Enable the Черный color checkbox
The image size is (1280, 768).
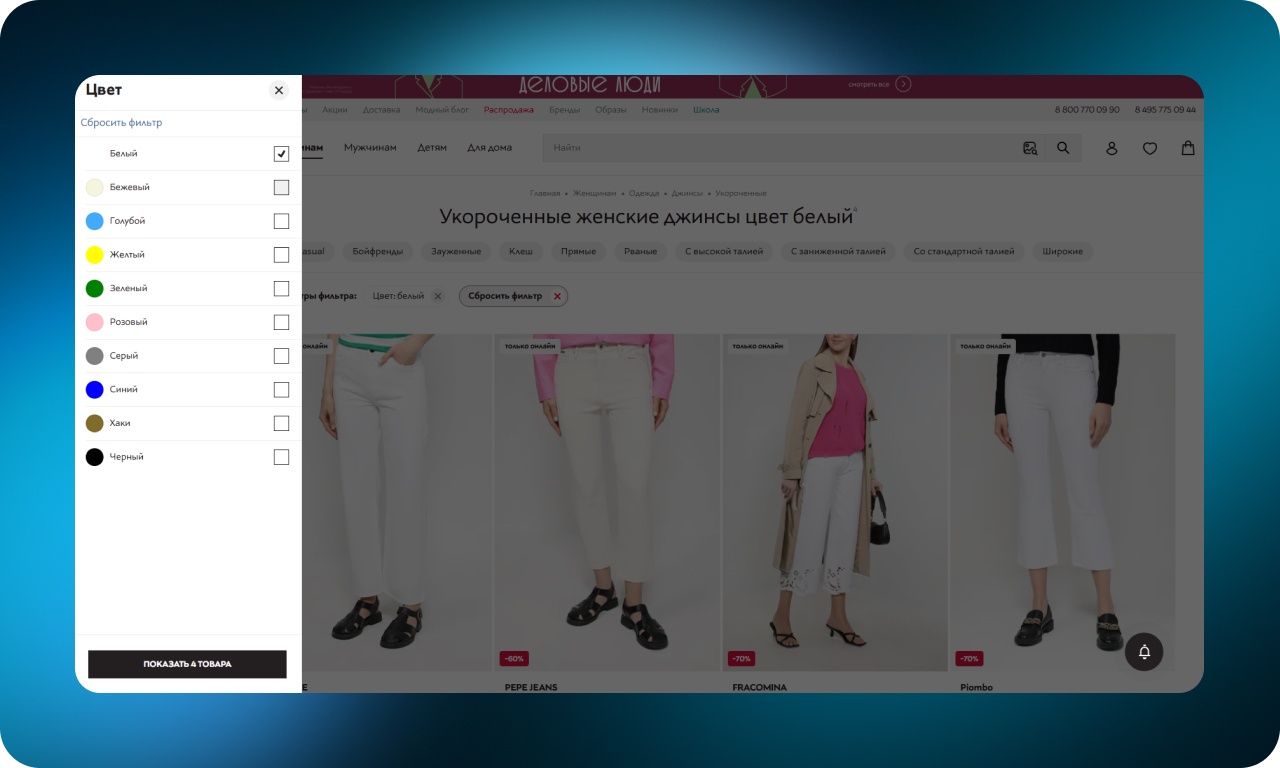click(281, 457)
